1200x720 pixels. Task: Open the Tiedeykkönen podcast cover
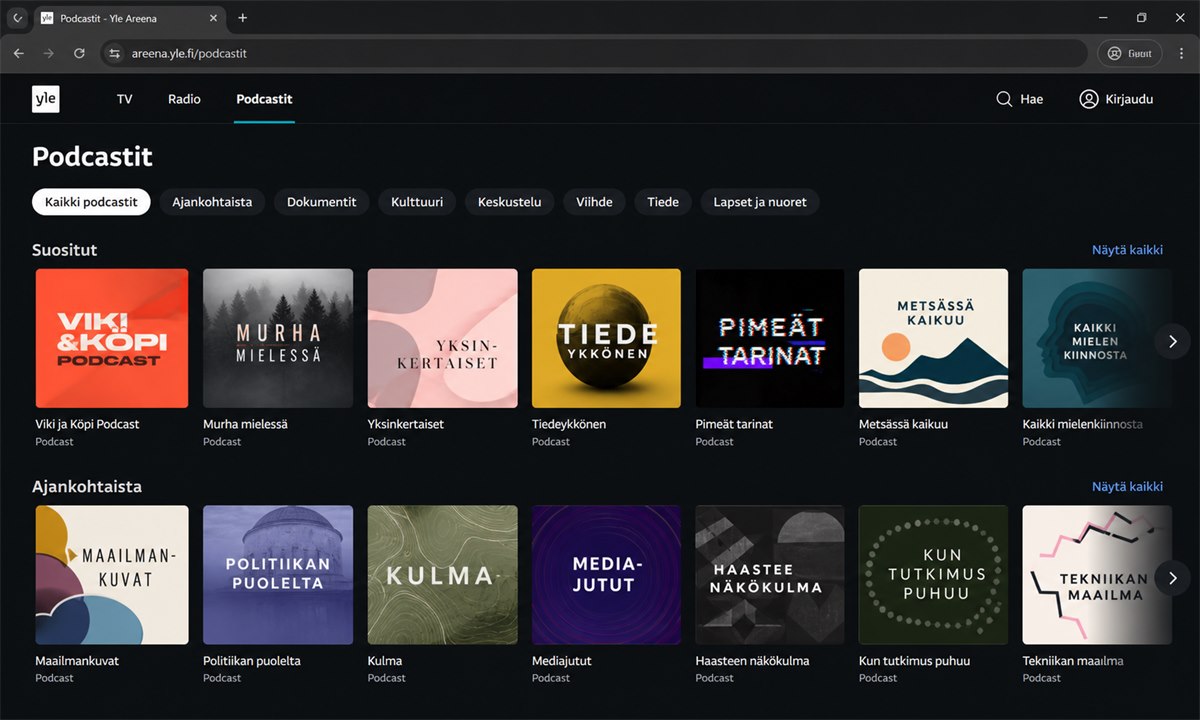coord(606,338)
